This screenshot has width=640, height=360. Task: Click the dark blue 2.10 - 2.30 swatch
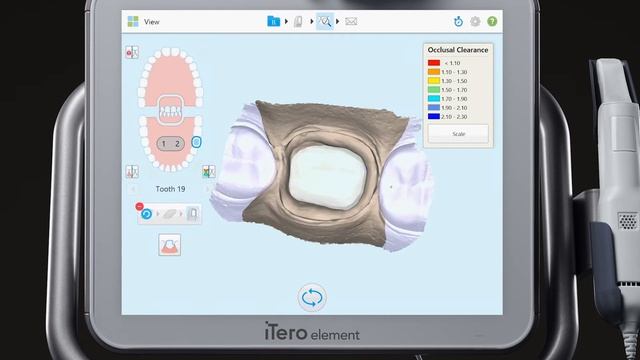click(x=434, y=116)
